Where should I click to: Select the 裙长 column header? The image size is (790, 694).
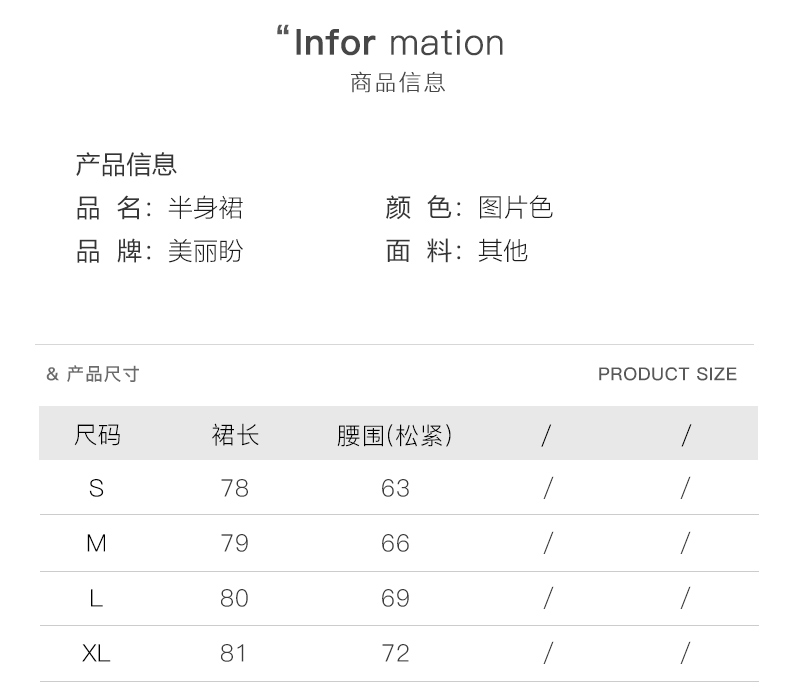pyautogui.click(x=235, y=435)
